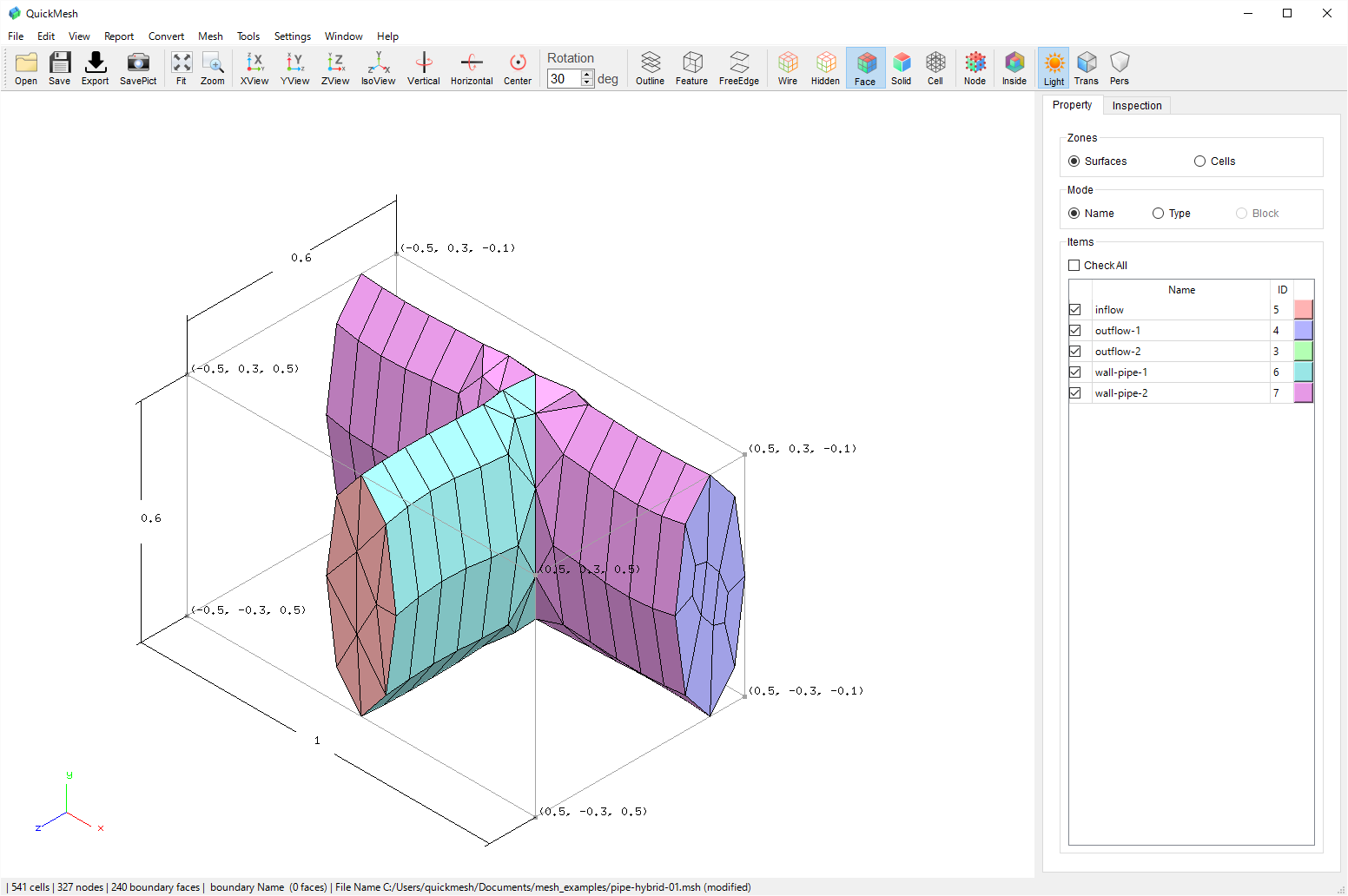Open the Tools menu
Image resolution: width=1348 pixels, height=896 pixels.
(x=248, y=36)
